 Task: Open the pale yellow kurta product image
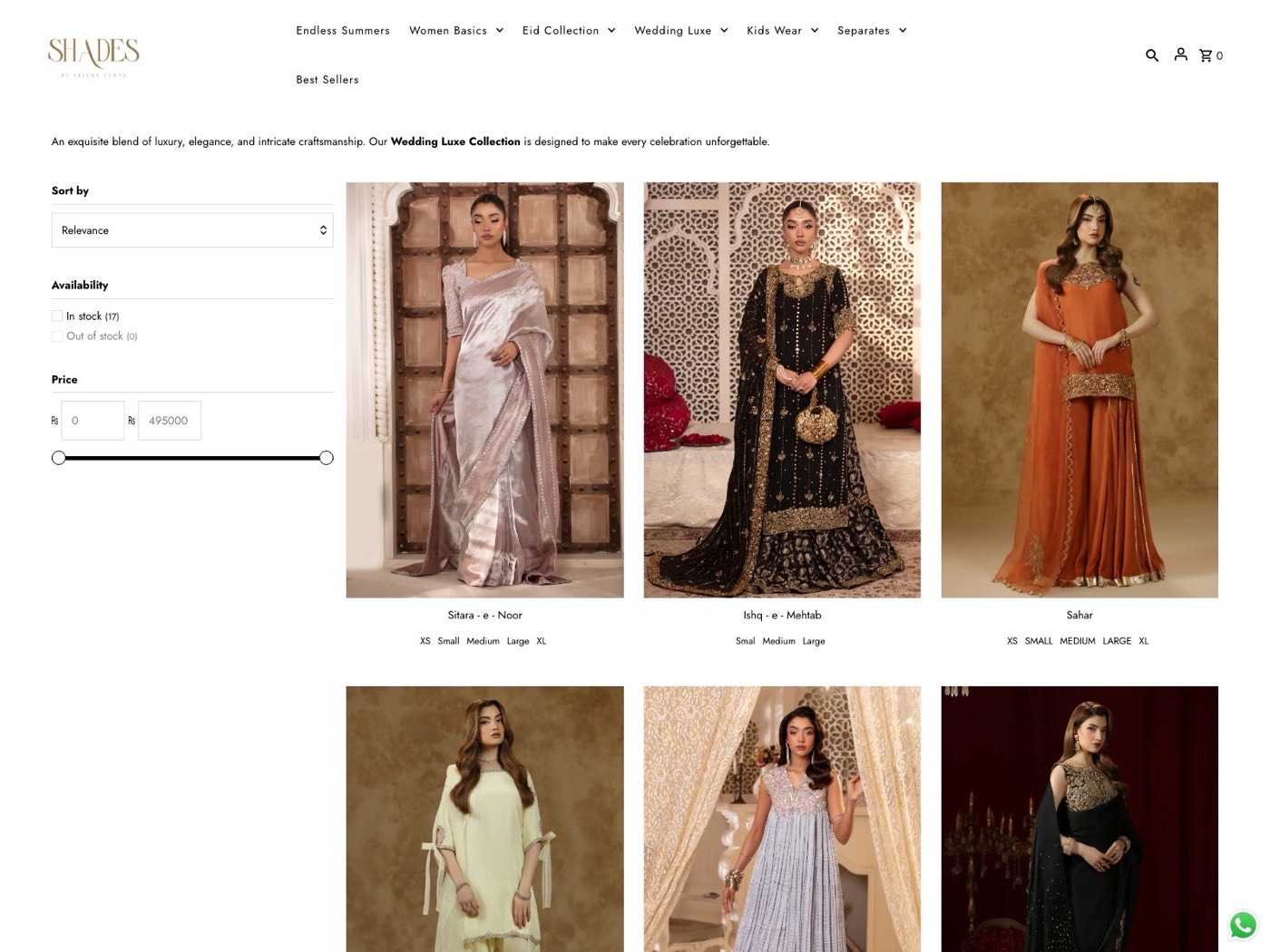[x=484, y=819]
